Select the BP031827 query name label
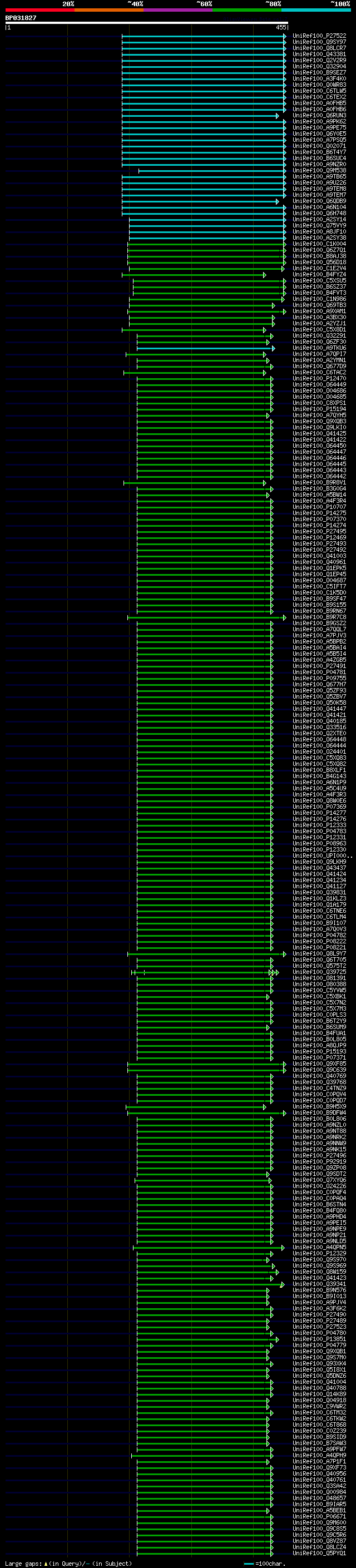The image size is (356, 1568). 21,18
